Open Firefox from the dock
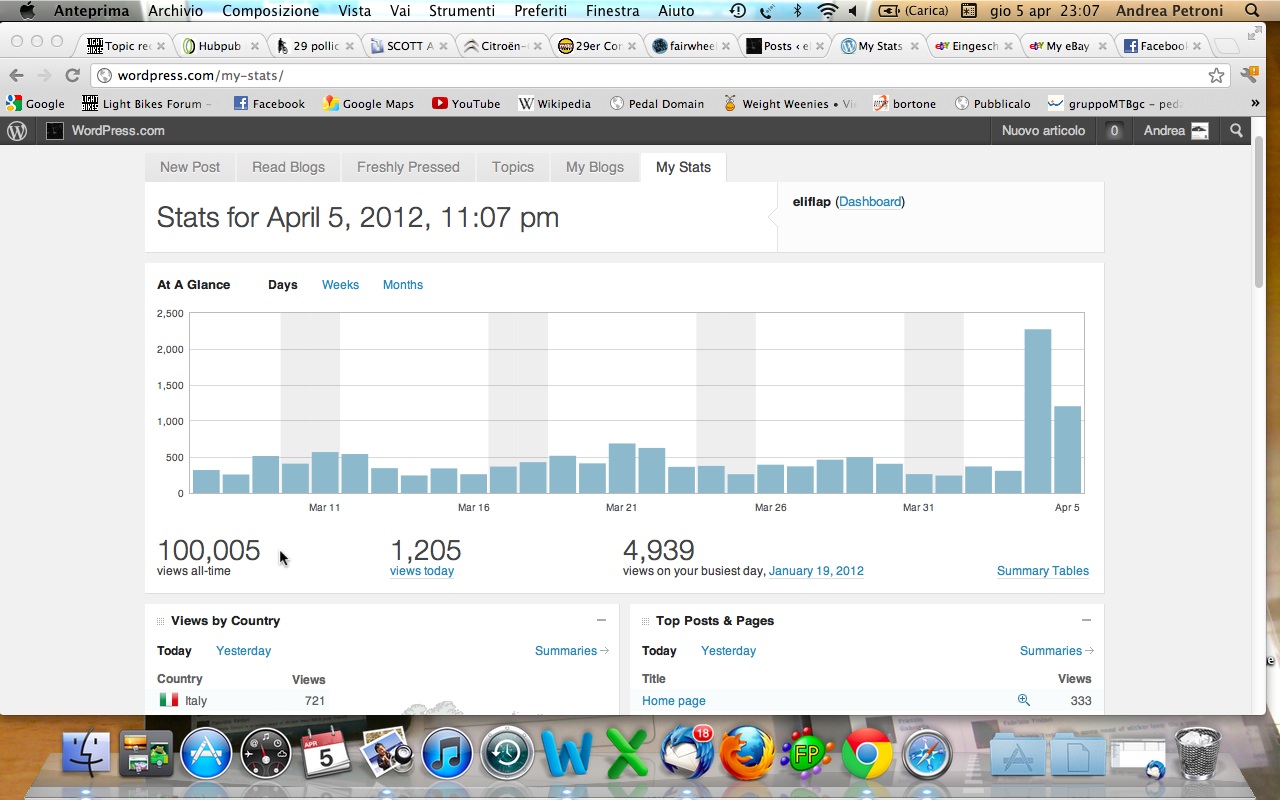The image size is (1280, 800). coord(746,754)
